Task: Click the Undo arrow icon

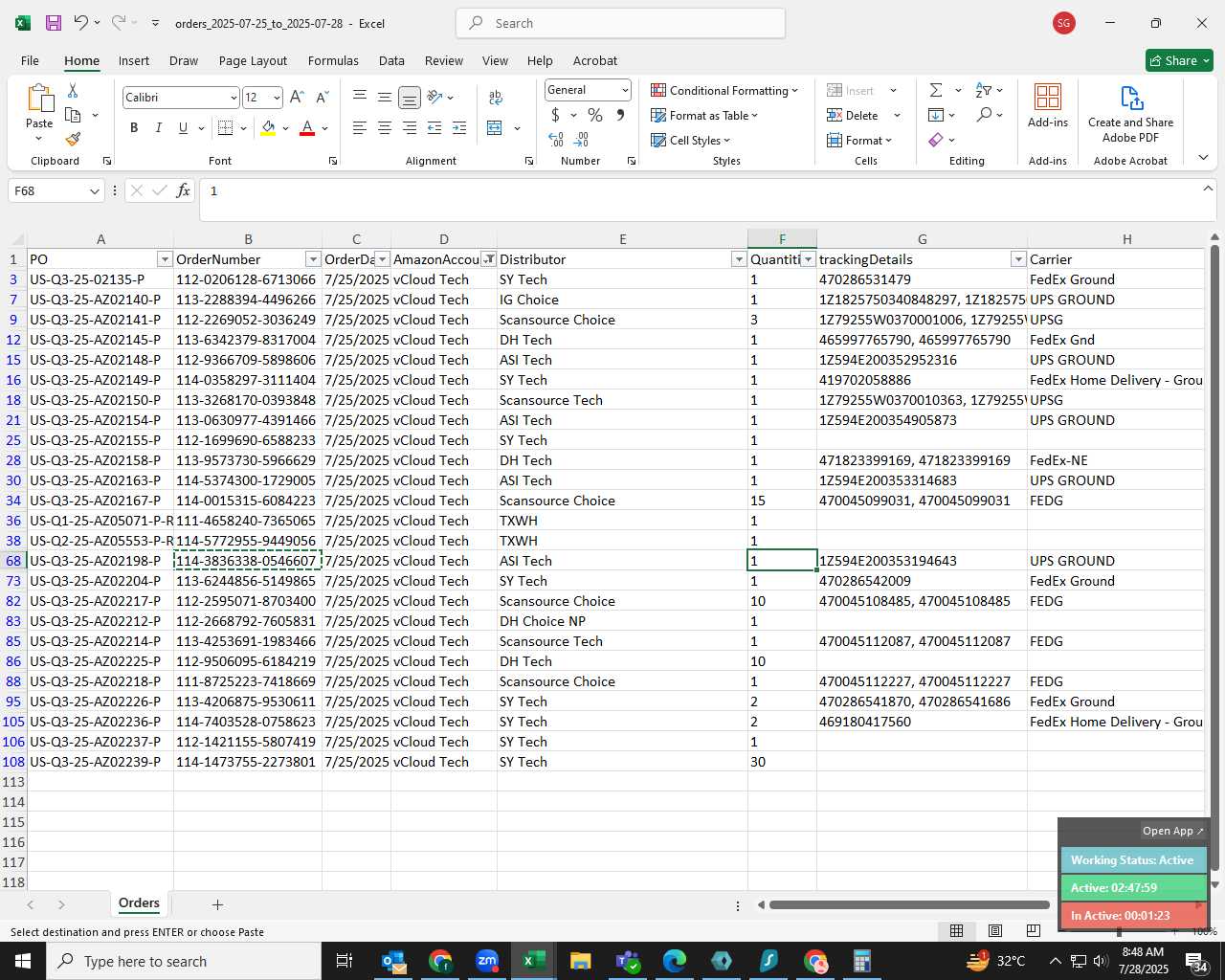Action: pyautogui.click(x=81, y=23)
